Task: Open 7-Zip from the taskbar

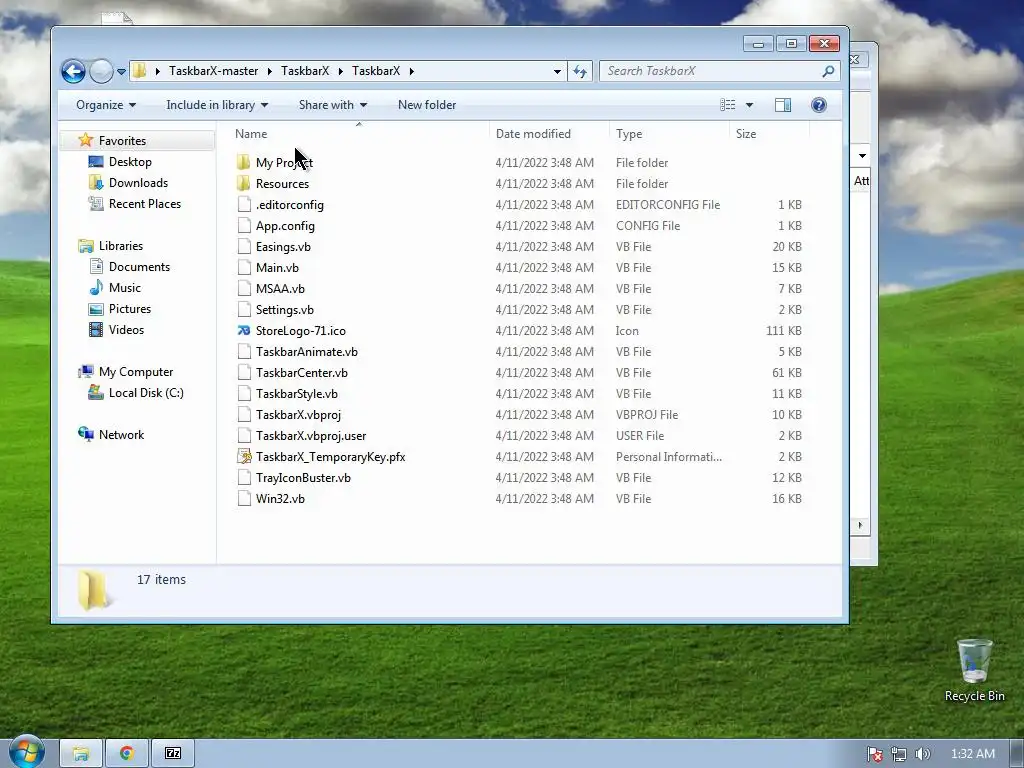Action: coord(173,754)
